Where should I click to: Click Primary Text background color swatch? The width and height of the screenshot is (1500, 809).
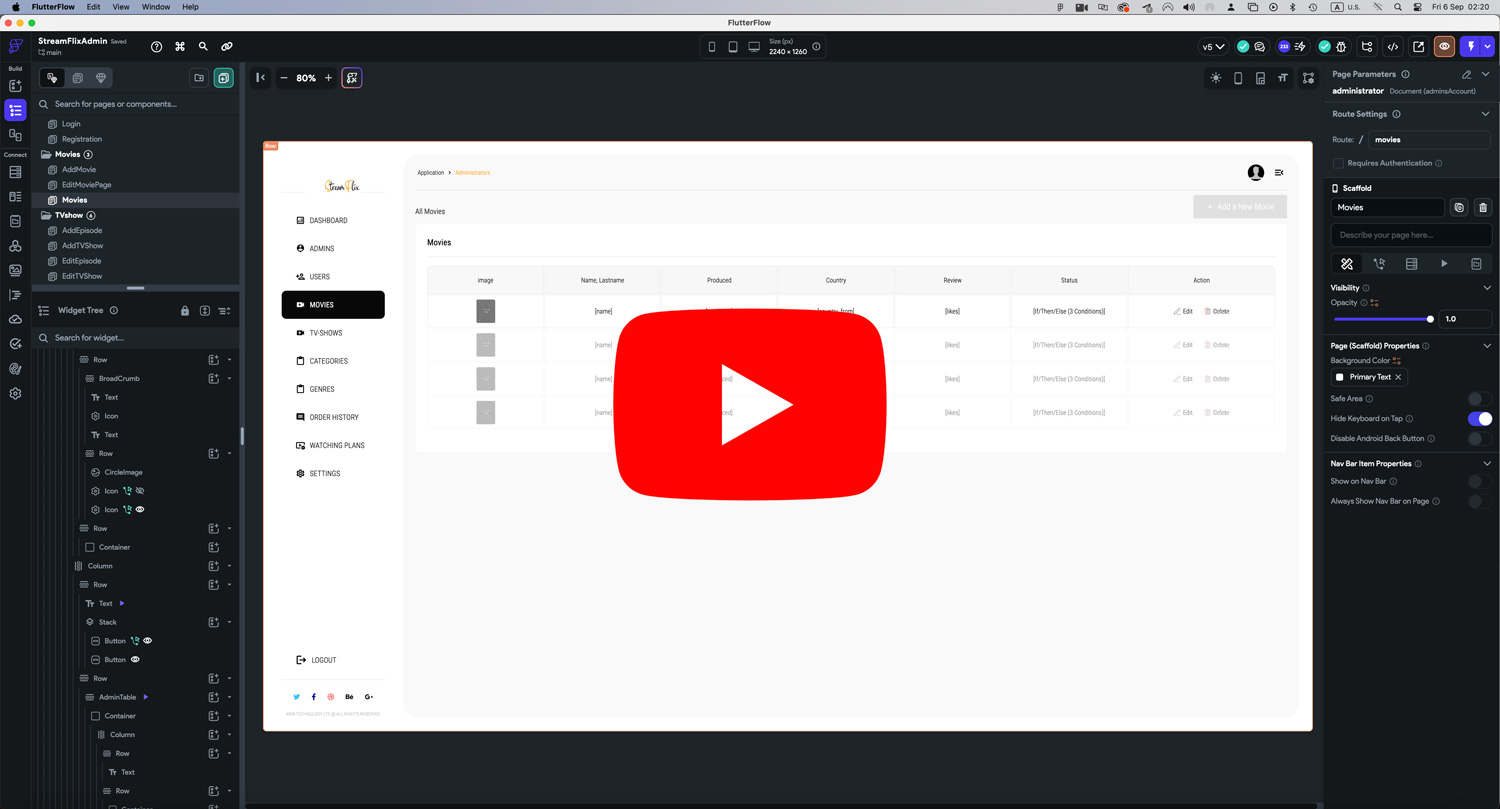pos(1340,377)
